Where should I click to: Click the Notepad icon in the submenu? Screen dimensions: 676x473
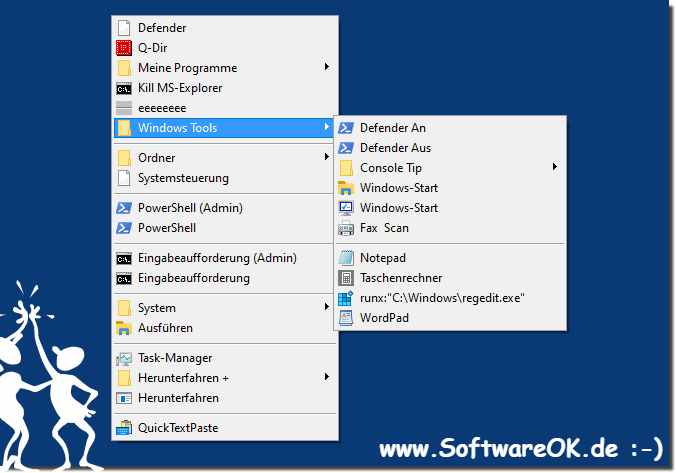click(x=346, y=258)
